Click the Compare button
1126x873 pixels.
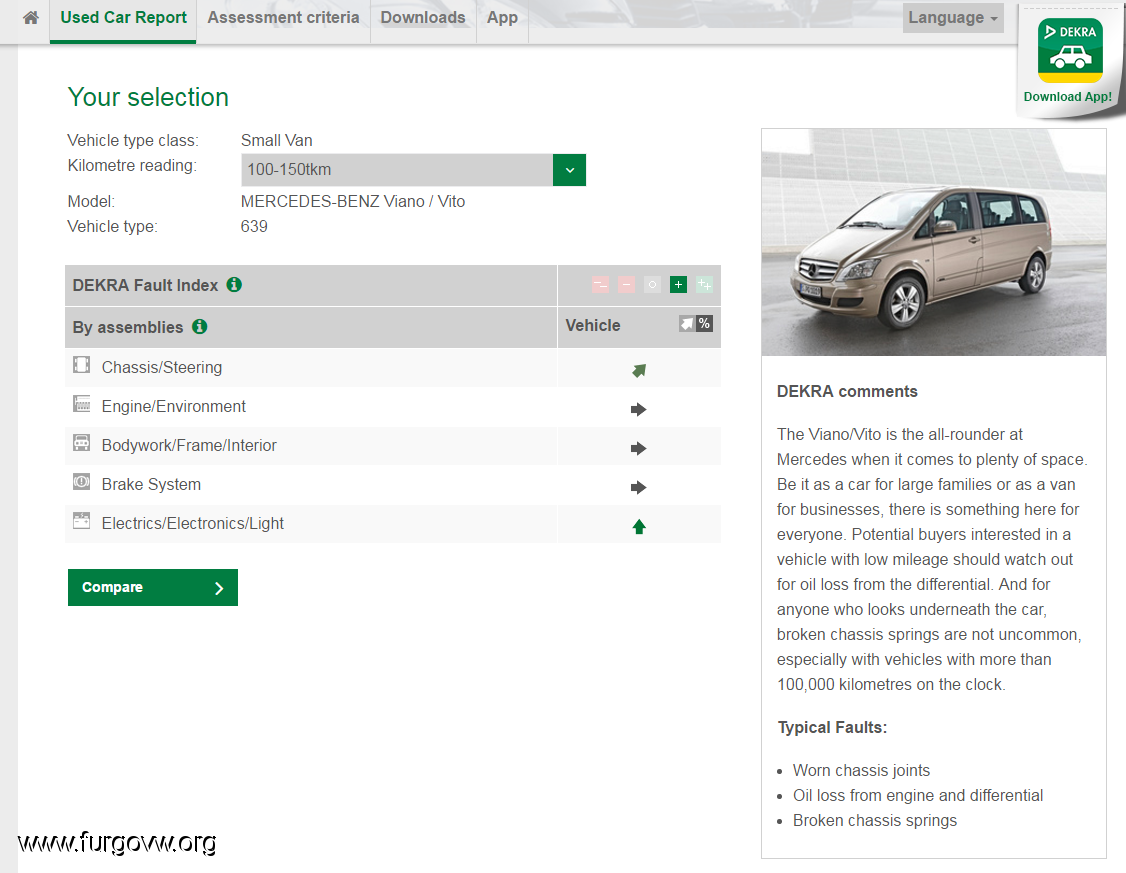(x=153, y=587)
